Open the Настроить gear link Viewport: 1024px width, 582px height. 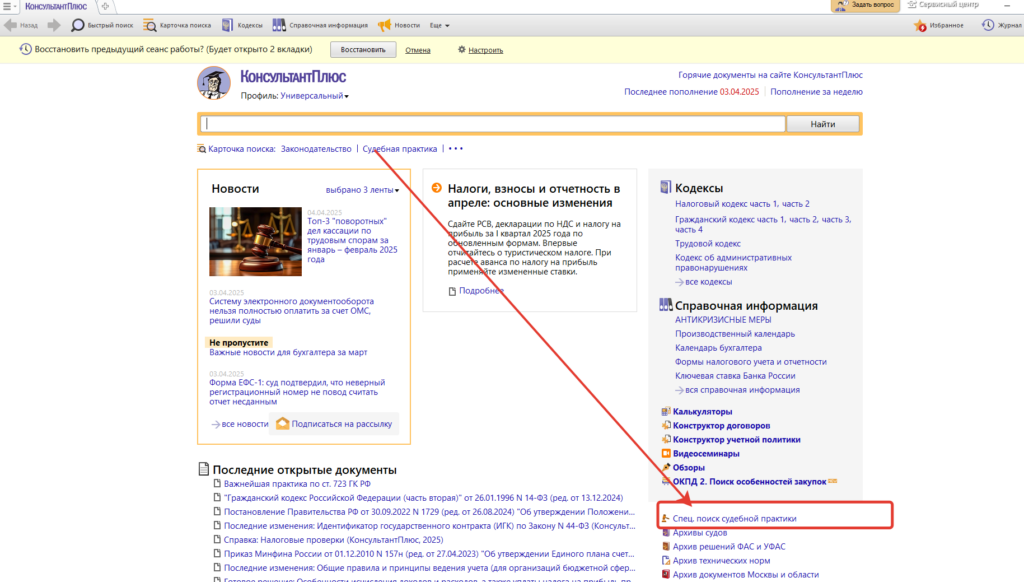tap(480, 50)
